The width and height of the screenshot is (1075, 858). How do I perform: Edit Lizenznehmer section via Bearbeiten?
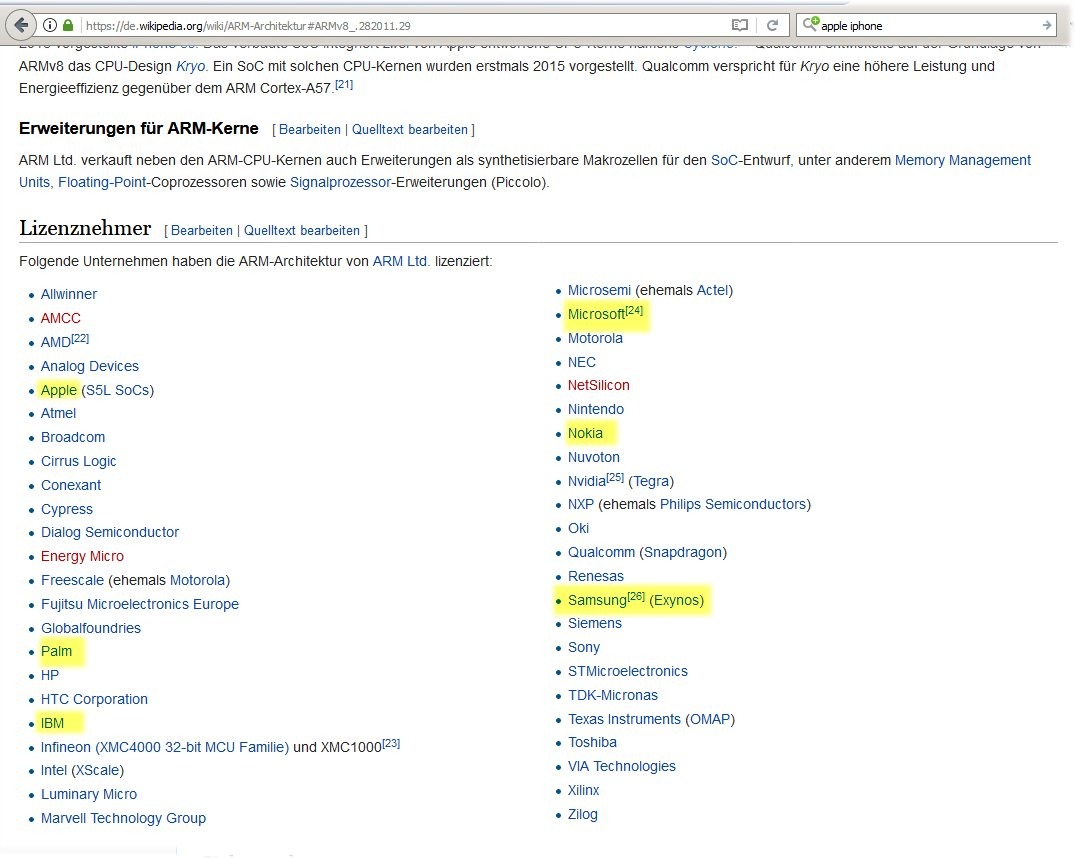point(202,230)
